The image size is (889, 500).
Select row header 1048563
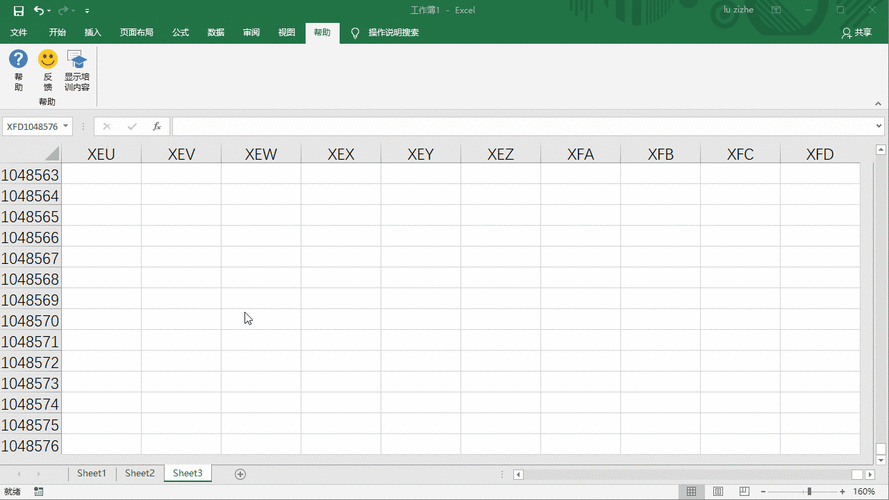pos(30,175)
